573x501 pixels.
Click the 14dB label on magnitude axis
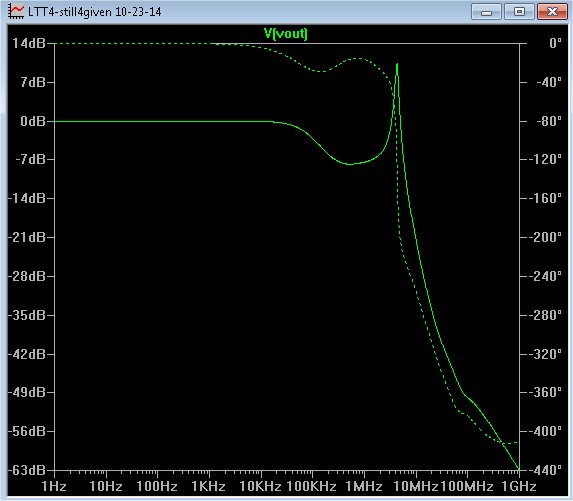tap(29, 43)
